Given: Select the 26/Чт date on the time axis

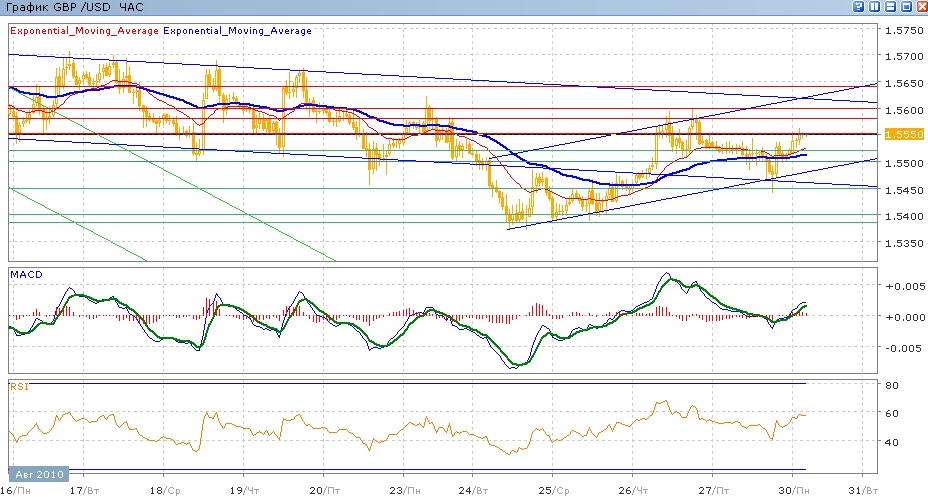Looking at the screenshot, I should coord(633,491).
